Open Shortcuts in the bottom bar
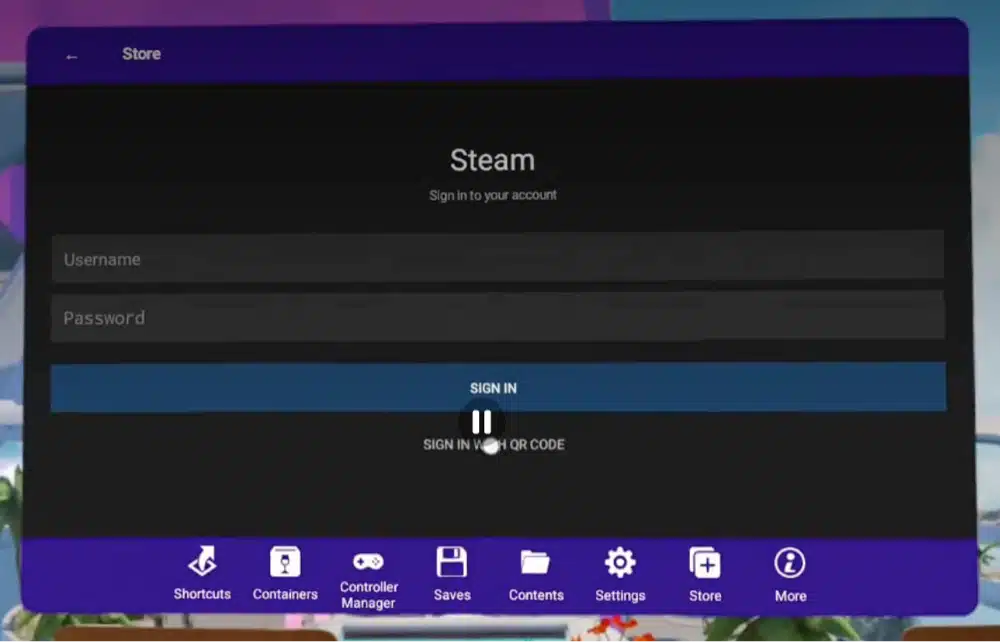Screen dimensions: 1000x642 (202, 573)
